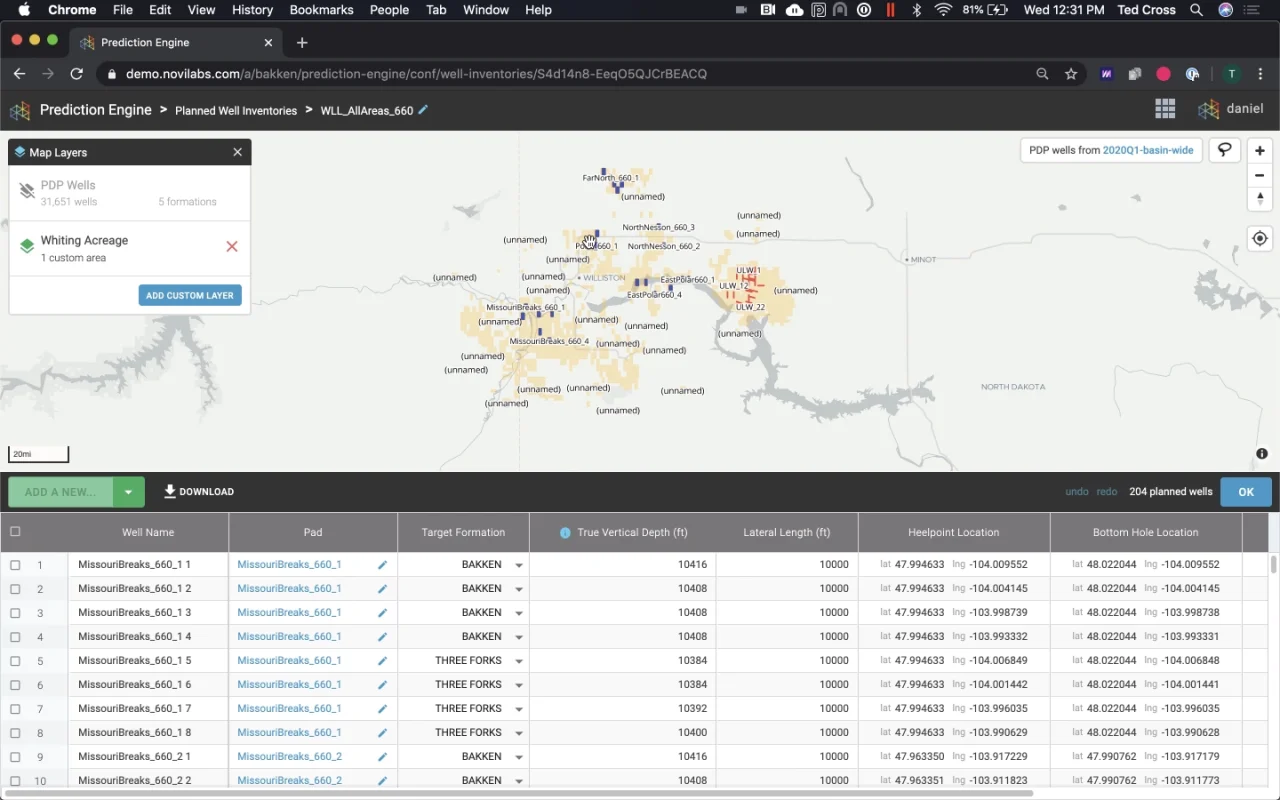Check the row 9 checkbox
1280x800 pixels.
click(x=15, y=757)
